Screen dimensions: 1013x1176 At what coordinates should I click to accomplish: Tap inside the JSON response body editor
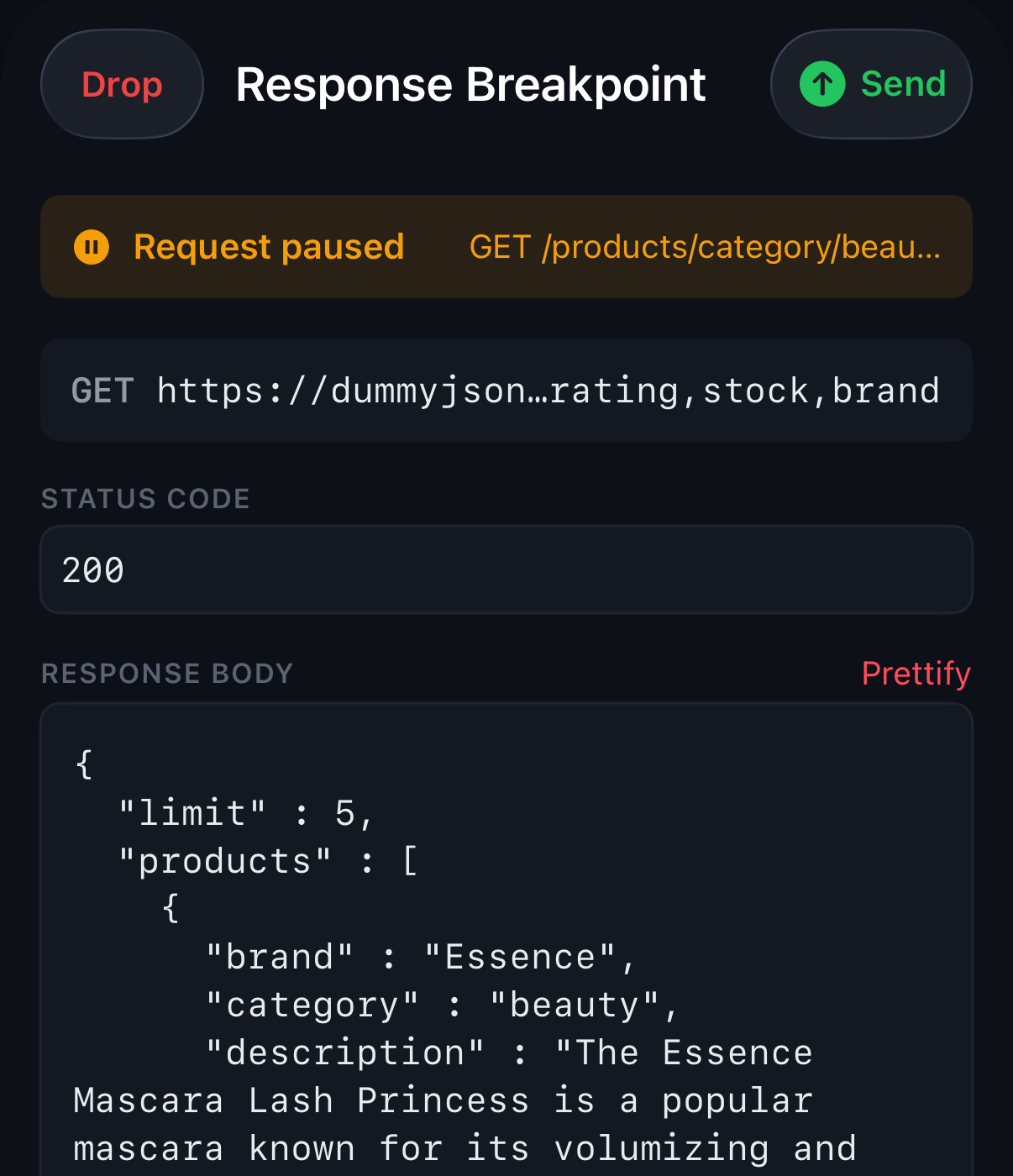504,924
